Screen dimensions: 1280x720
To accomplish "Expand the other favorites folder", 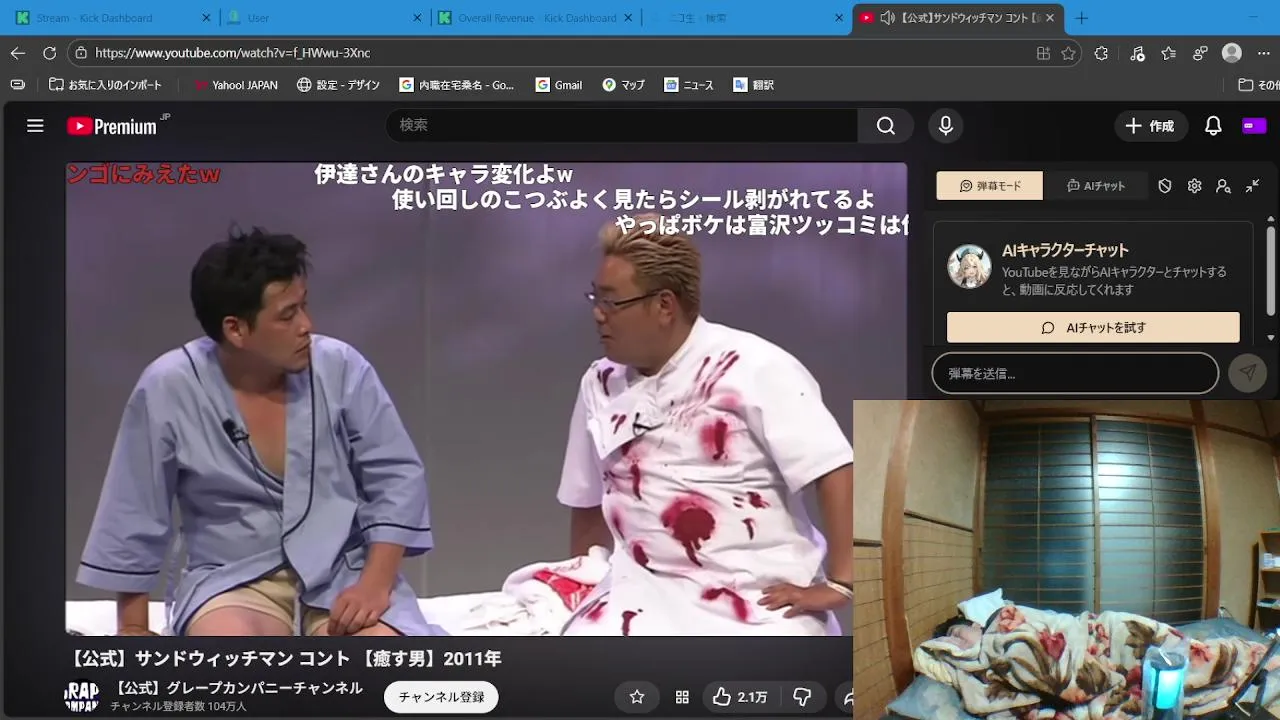I will pos(1258,85).
